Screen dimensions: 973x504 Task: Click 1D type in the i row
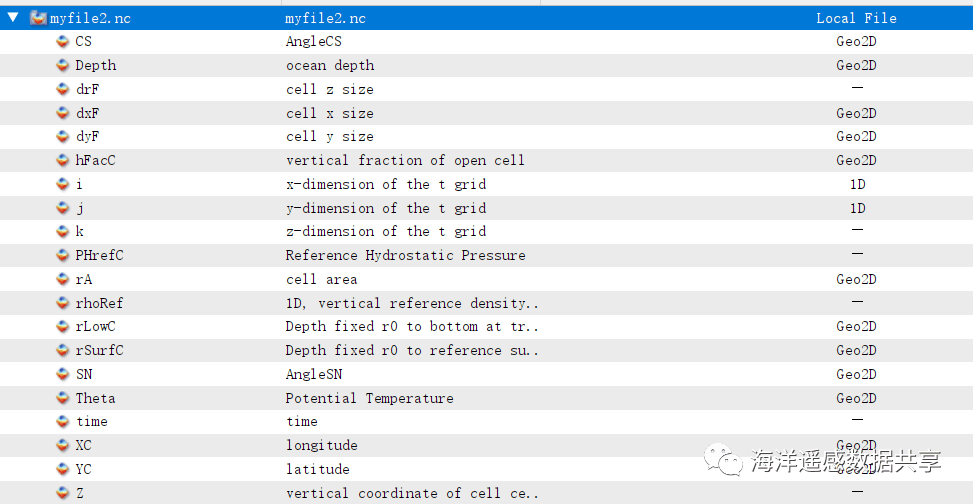[857, 185]
